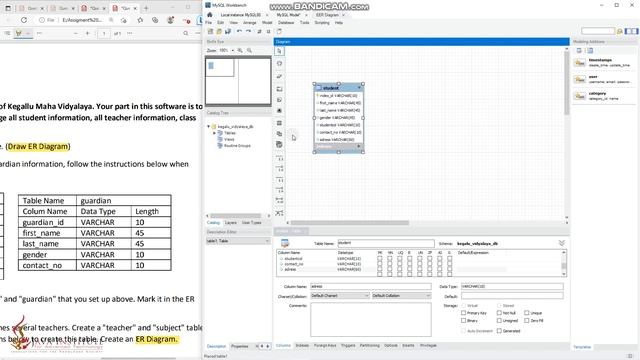The width and height of the screenshot is (640, 360).
Task: Select the place new table tool
Action: (x=279, y=123)
